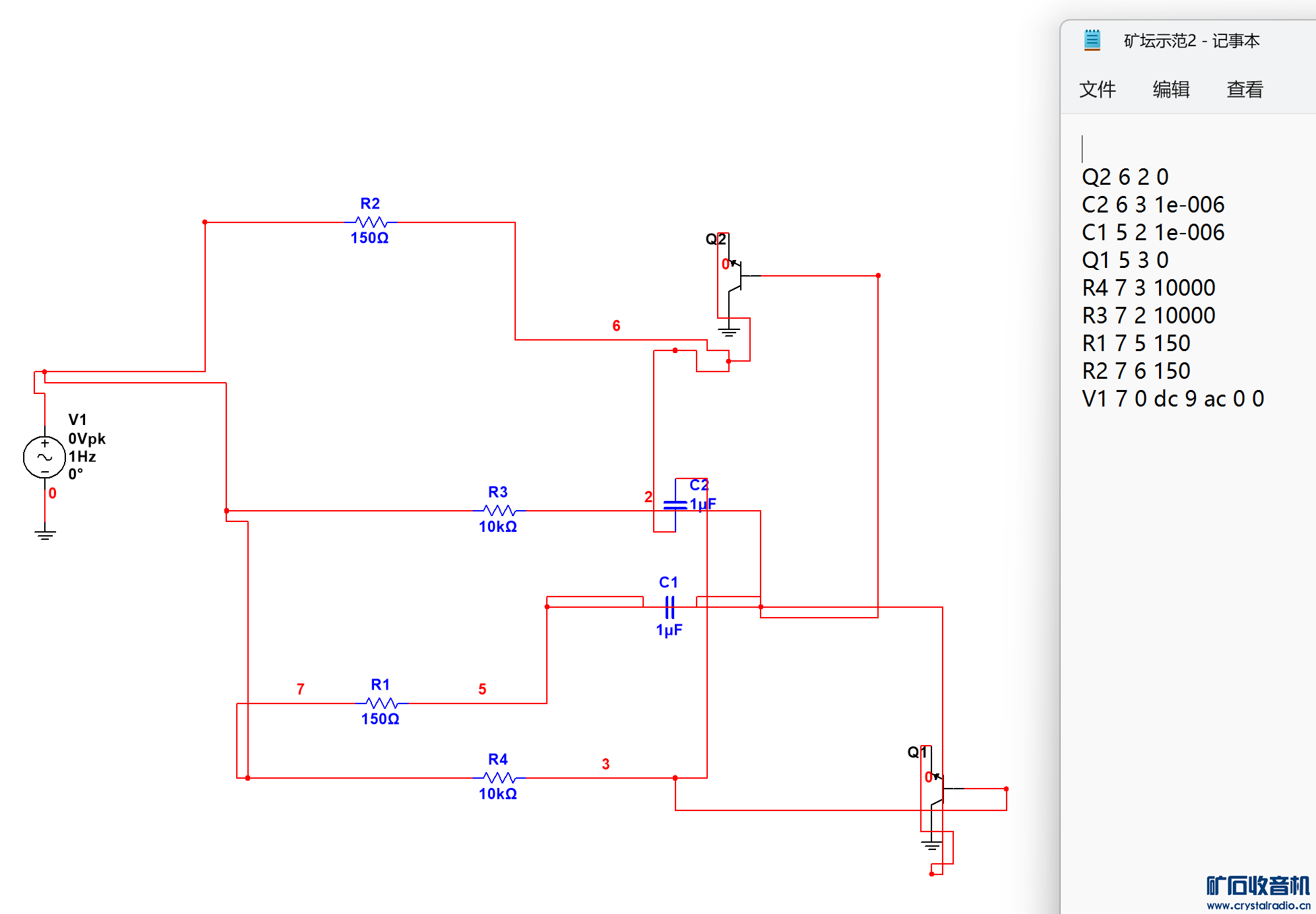Screen dimensions: 1316x914
Task: Select the ground symbol under Q1
Action: [931, 844]
